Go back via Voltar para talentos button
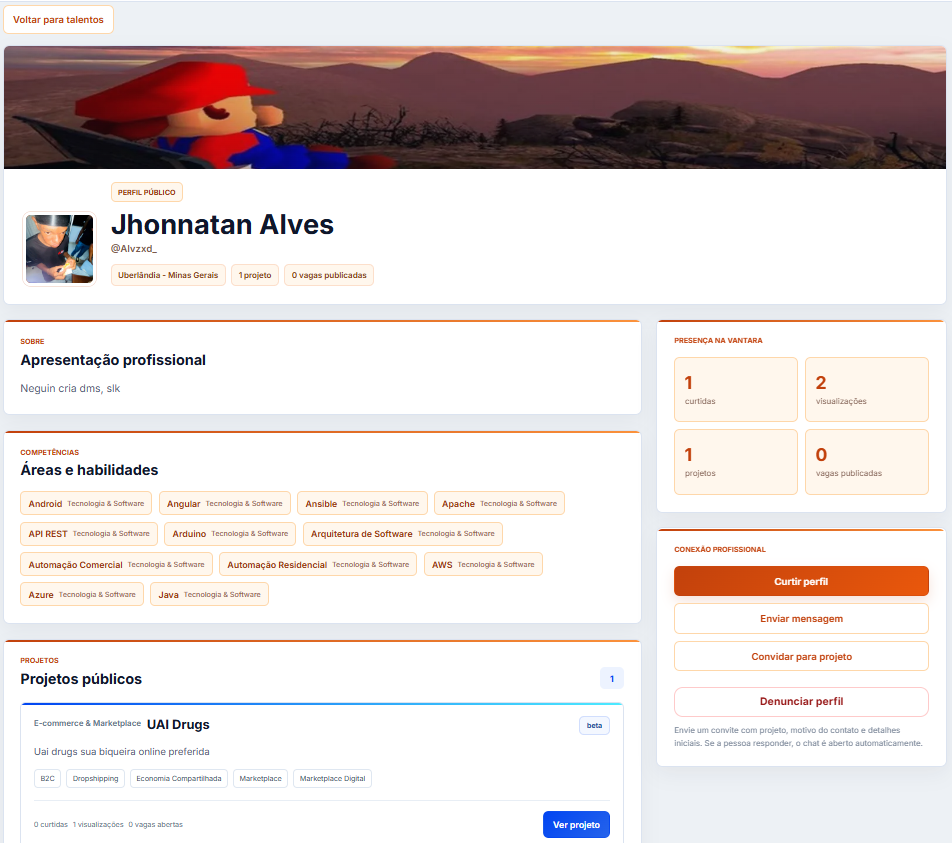The height and width of the screenshot is (843, 952). [x=58, y=19]
